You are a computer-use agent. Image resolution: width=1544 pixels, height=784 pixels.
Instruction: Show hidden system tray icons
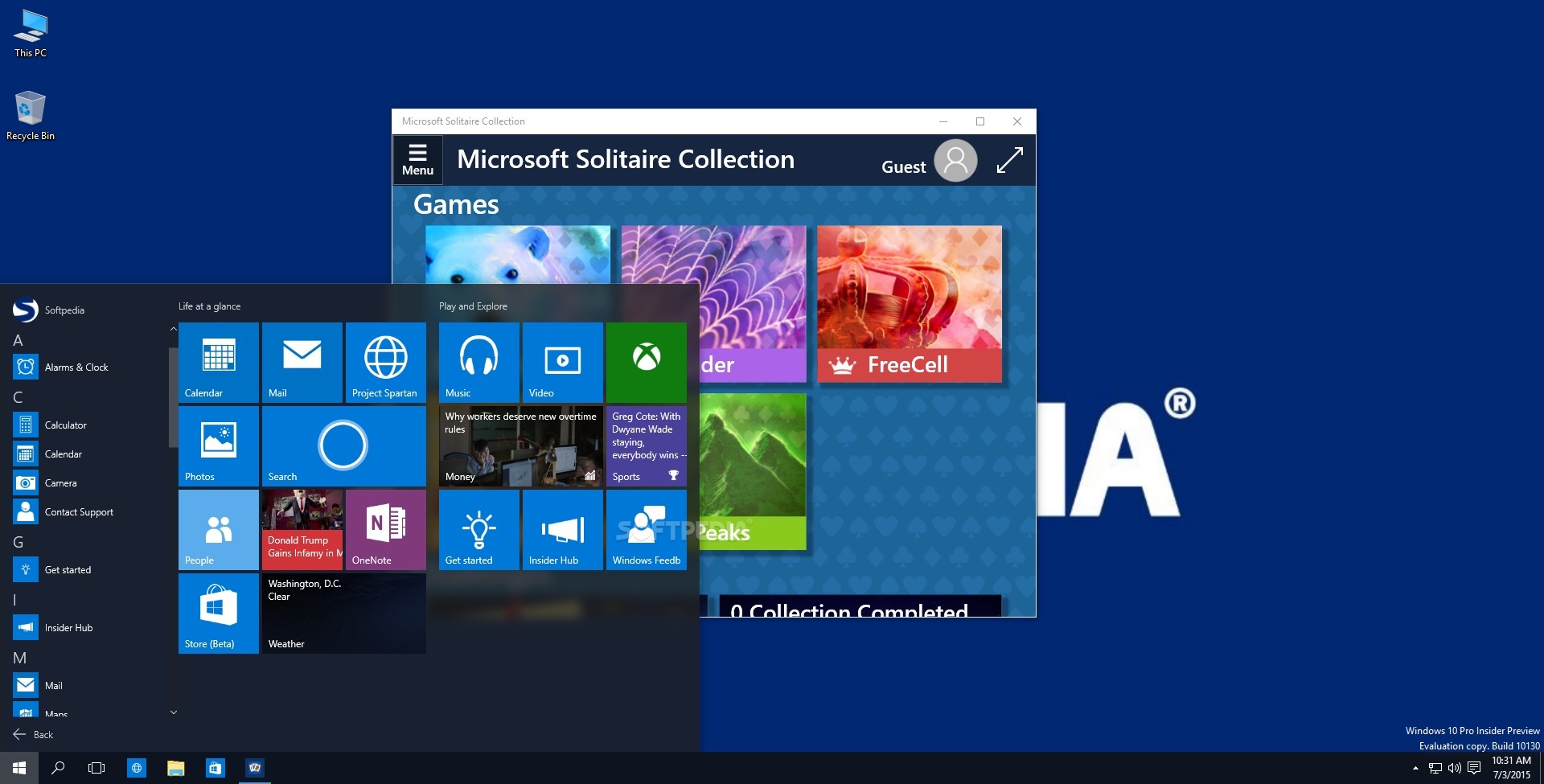point(1415,768)
